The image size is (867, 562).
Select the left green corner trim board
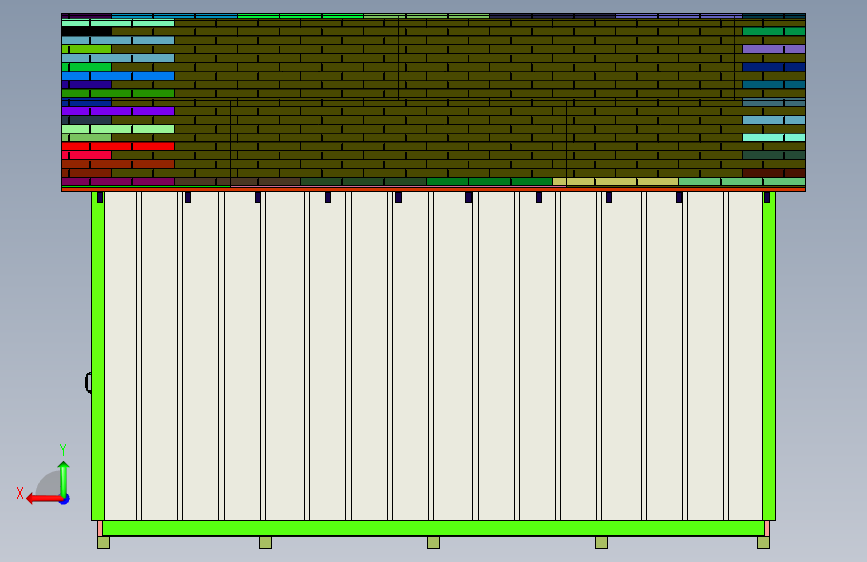tap(98, 356)
